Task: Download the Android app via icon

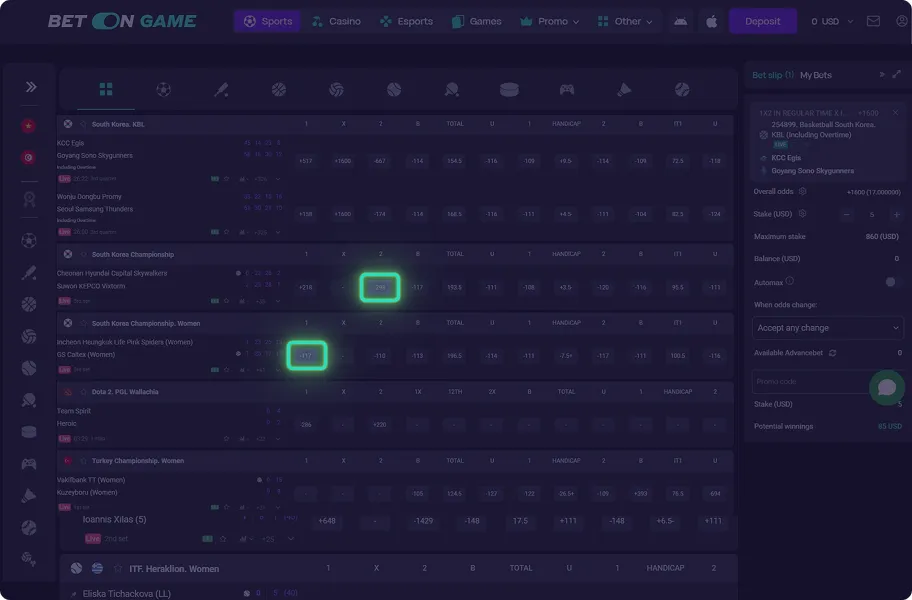Action: (x=681, y=21)
